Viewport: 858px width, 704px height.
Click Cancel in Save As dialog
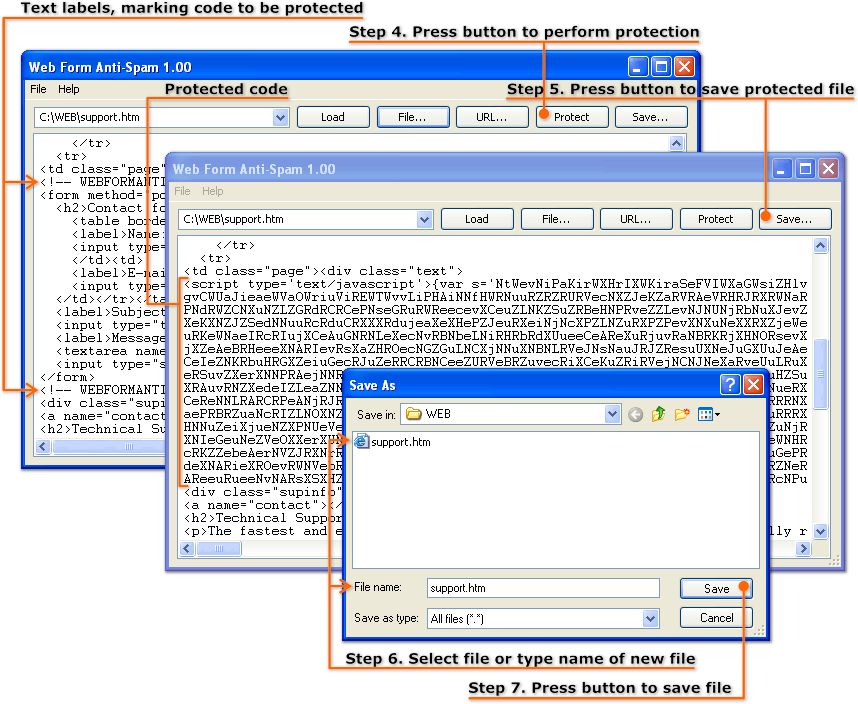coord(716,618)
